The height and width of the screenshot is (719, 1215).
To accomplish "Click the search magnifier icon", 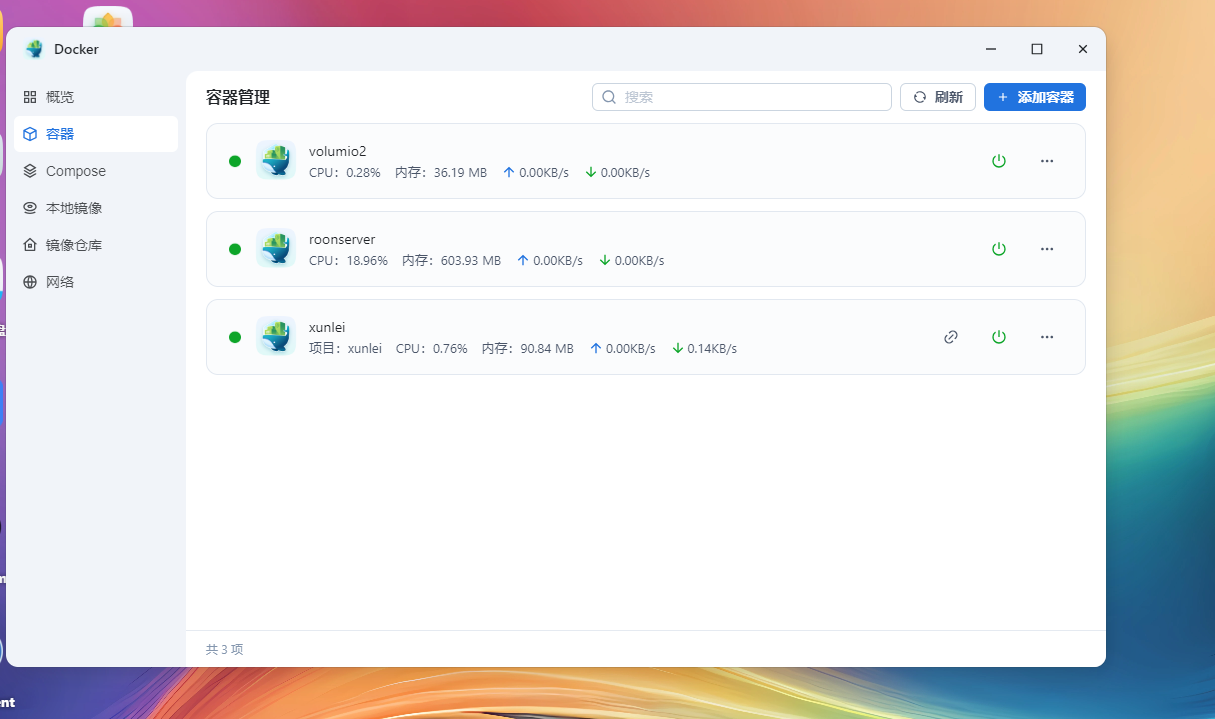I will click(609, 97).
